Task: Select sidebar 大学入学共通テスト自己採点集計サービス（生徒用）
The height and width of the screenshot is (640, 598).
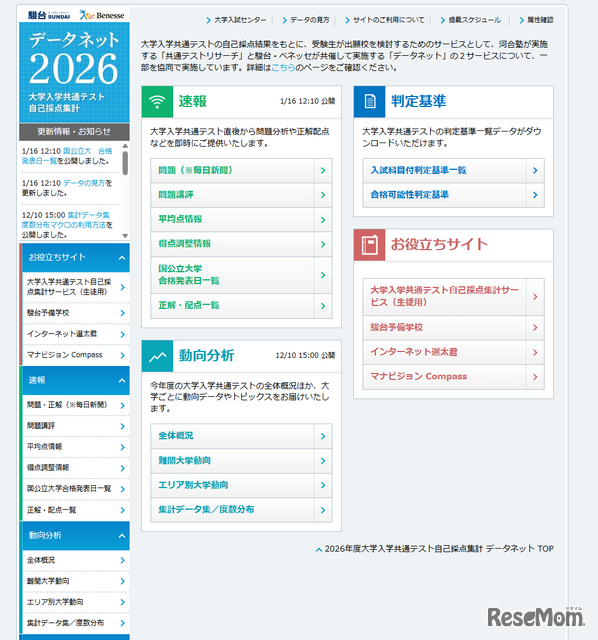Action: [76, 287]
